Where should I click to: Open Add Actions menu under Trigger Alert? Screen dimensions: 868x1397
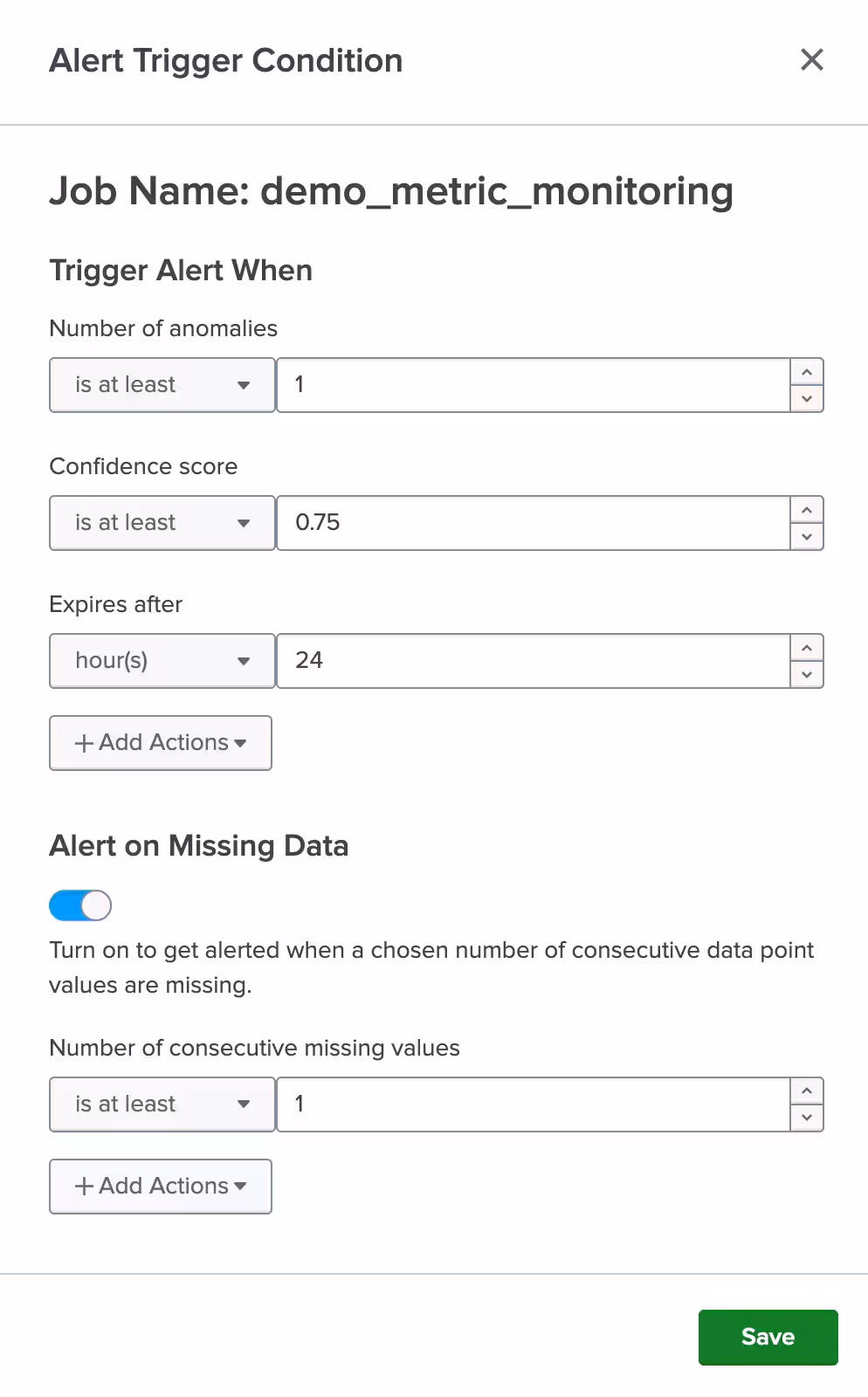161,743
